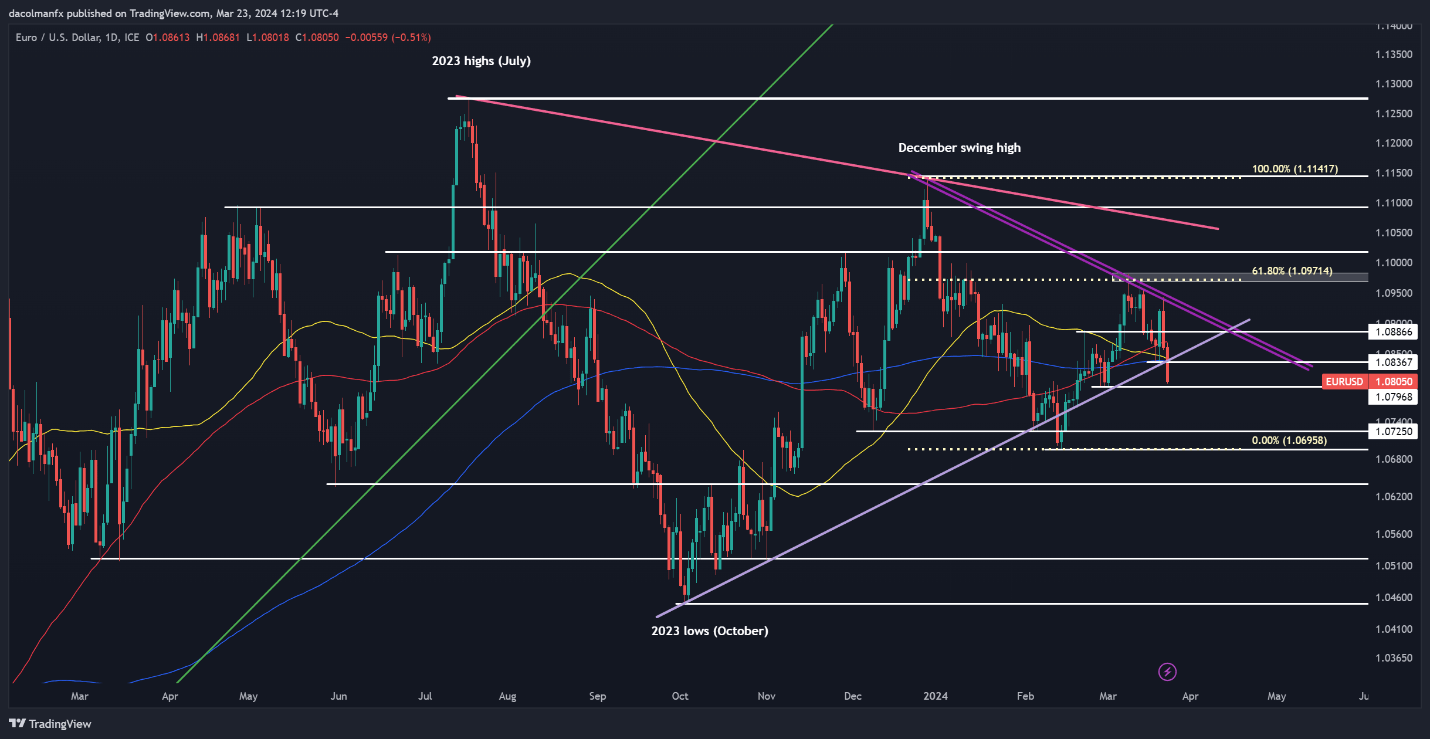Viewport: 1430px width, 739px height.
Task: Select the 1.07250 support level label
Action: (1391, 431)
